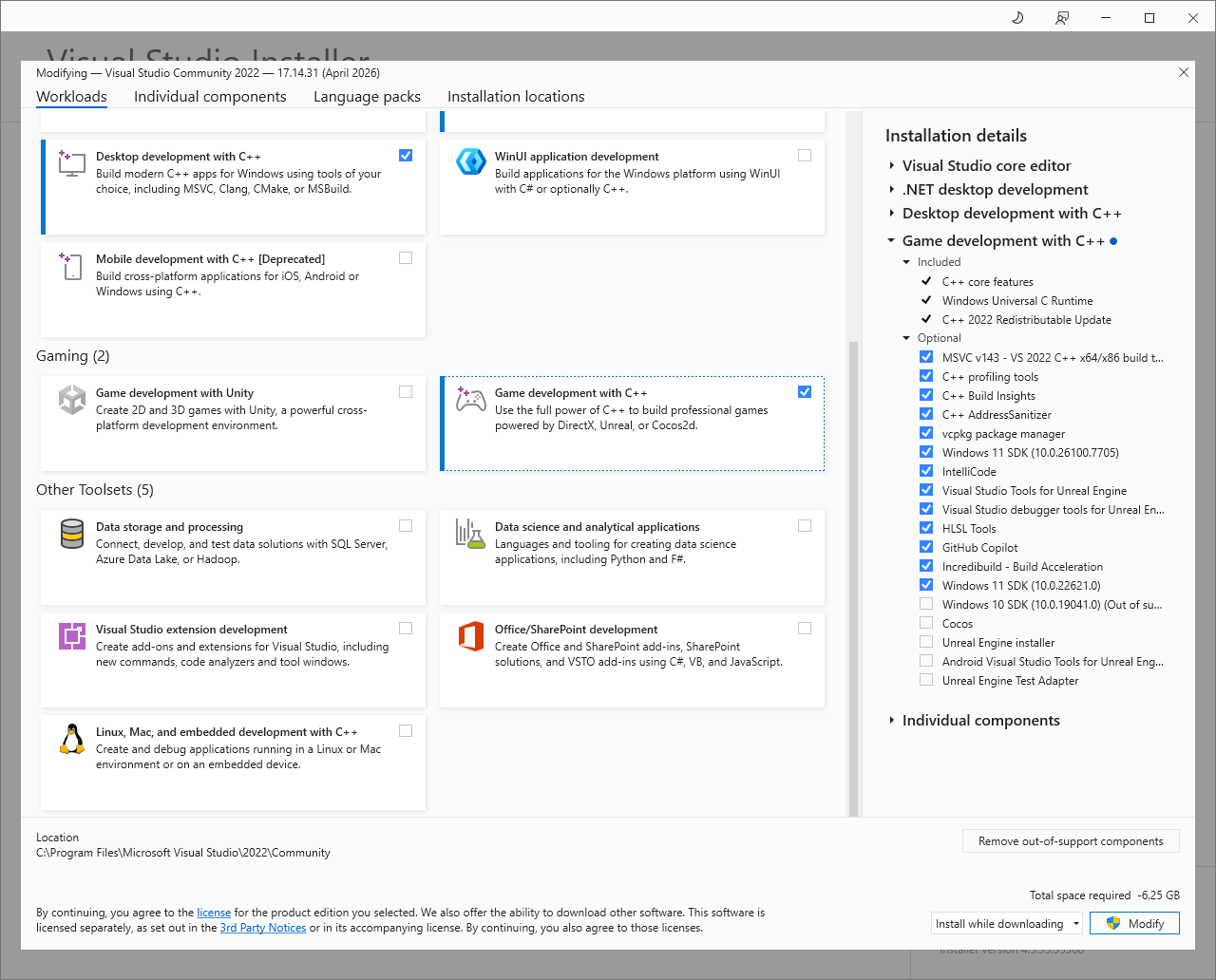
Task: Click the Data science and analytical applications icon
Action: click(471, 534)
